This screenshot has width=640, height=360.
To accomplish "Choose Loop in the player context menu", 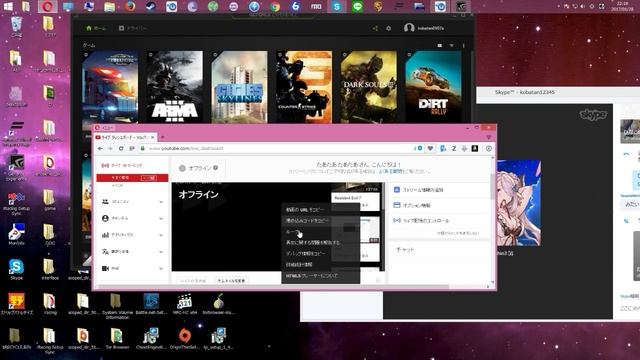I will (321, 231).
